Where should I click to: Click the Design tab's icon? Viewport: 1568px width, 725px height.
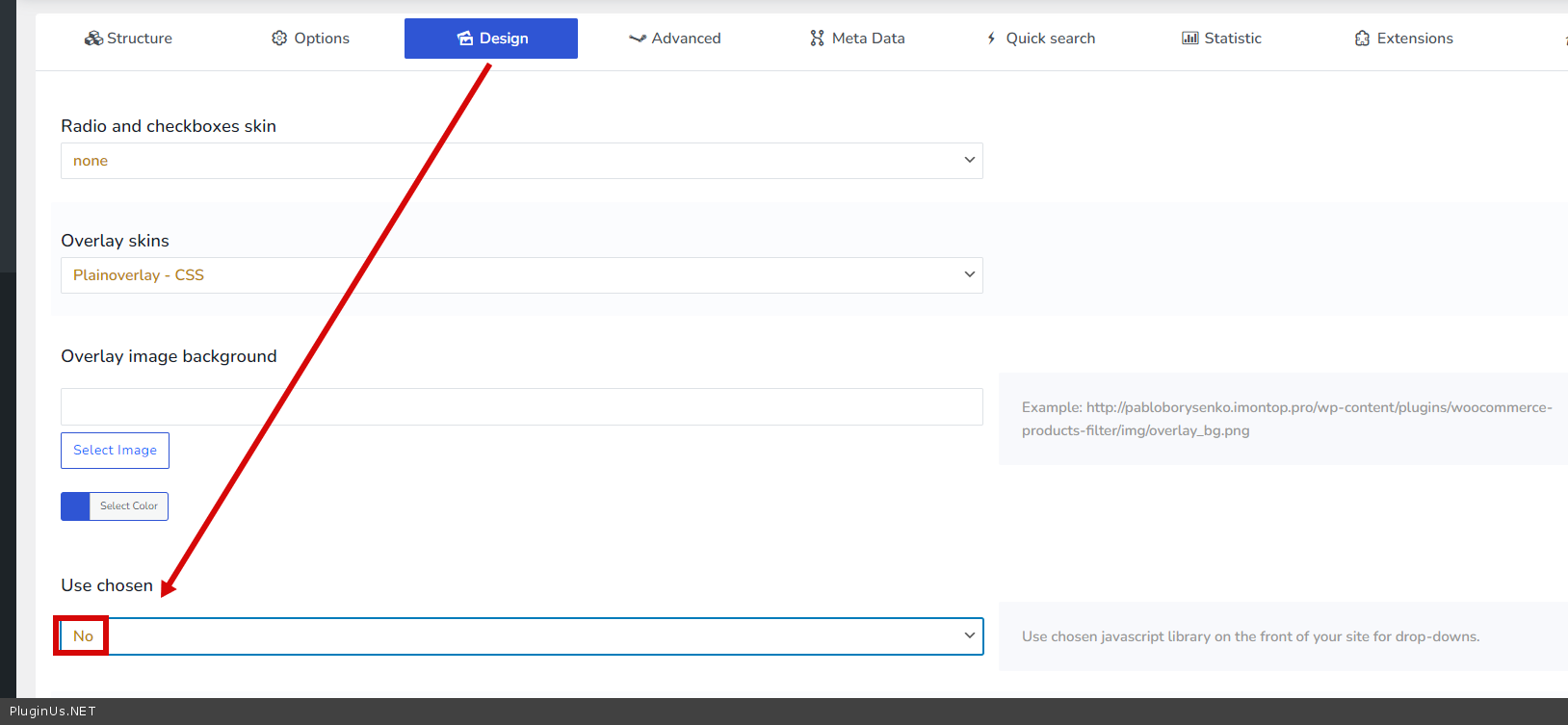pyautogui.click(x=465, y=39)
